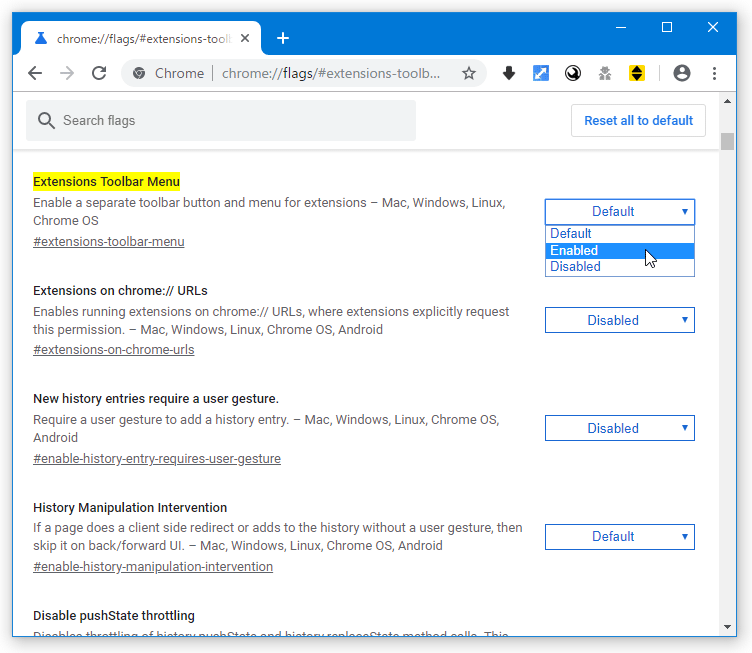Open the user profile avatar menu
Screen dimensions: 752x653
(x=682, y=73)
